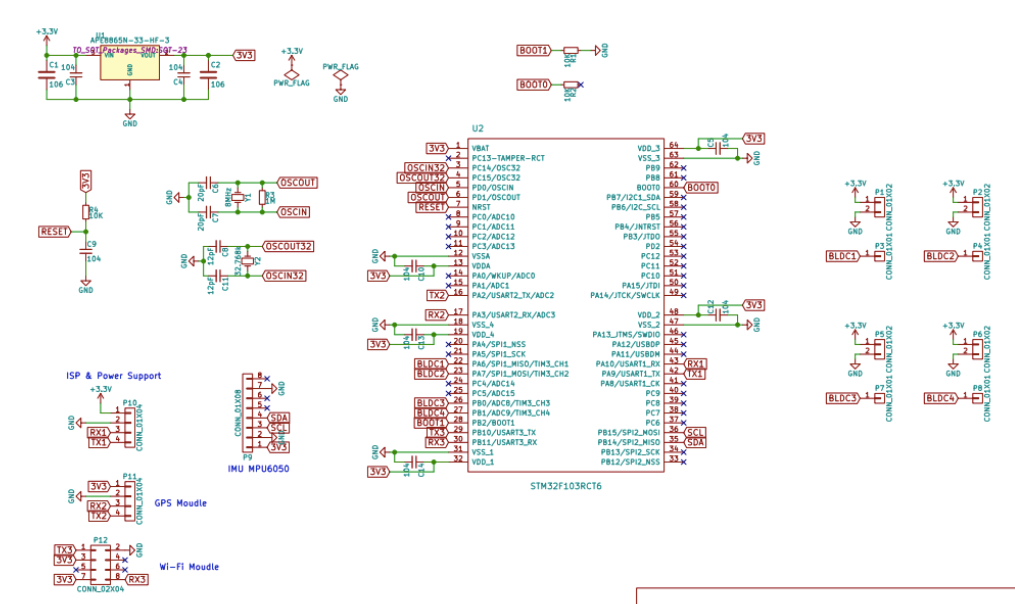
Task: Click the "GPS Moudle" text label
Action: point(180,503)
